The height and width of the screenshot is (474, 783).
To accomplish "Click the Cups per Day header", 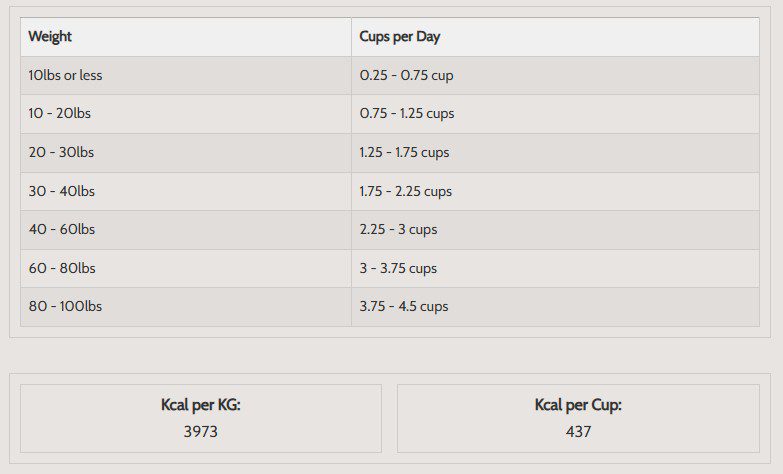I will pyautogui.click(x=400, y=37).
